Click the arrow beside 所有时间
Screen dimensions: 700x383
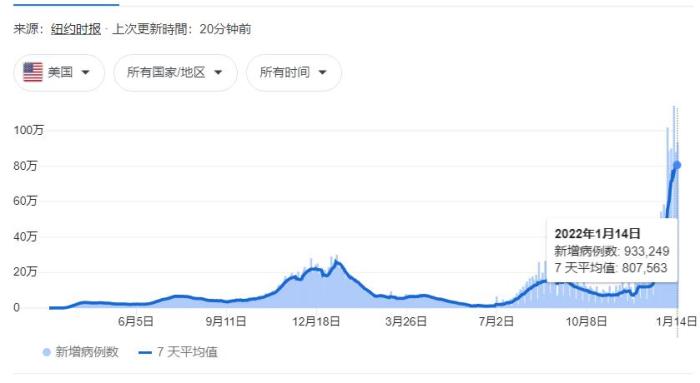(322, 73)
